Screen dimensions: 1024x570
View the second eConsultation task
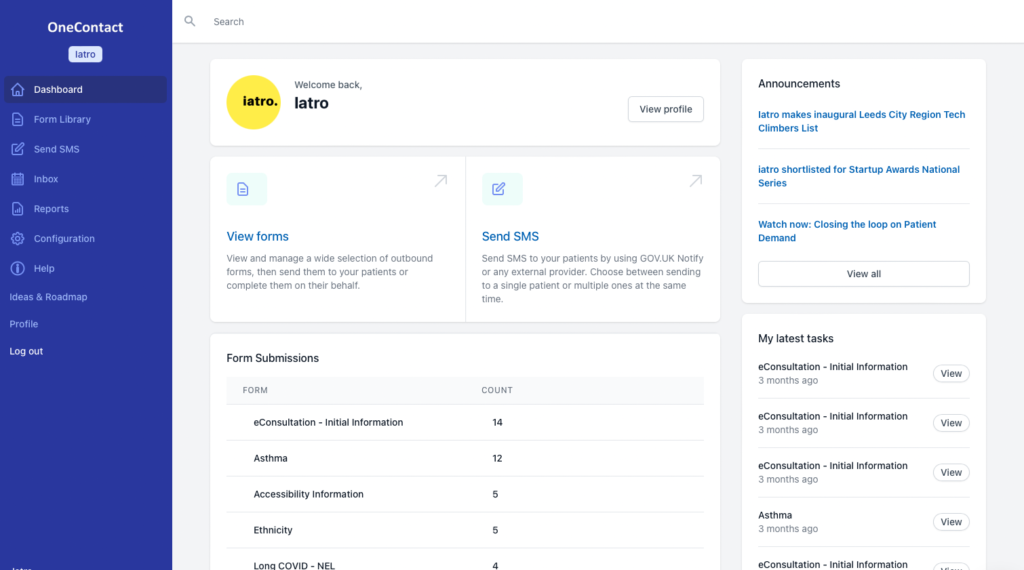(x=951, y=423)
